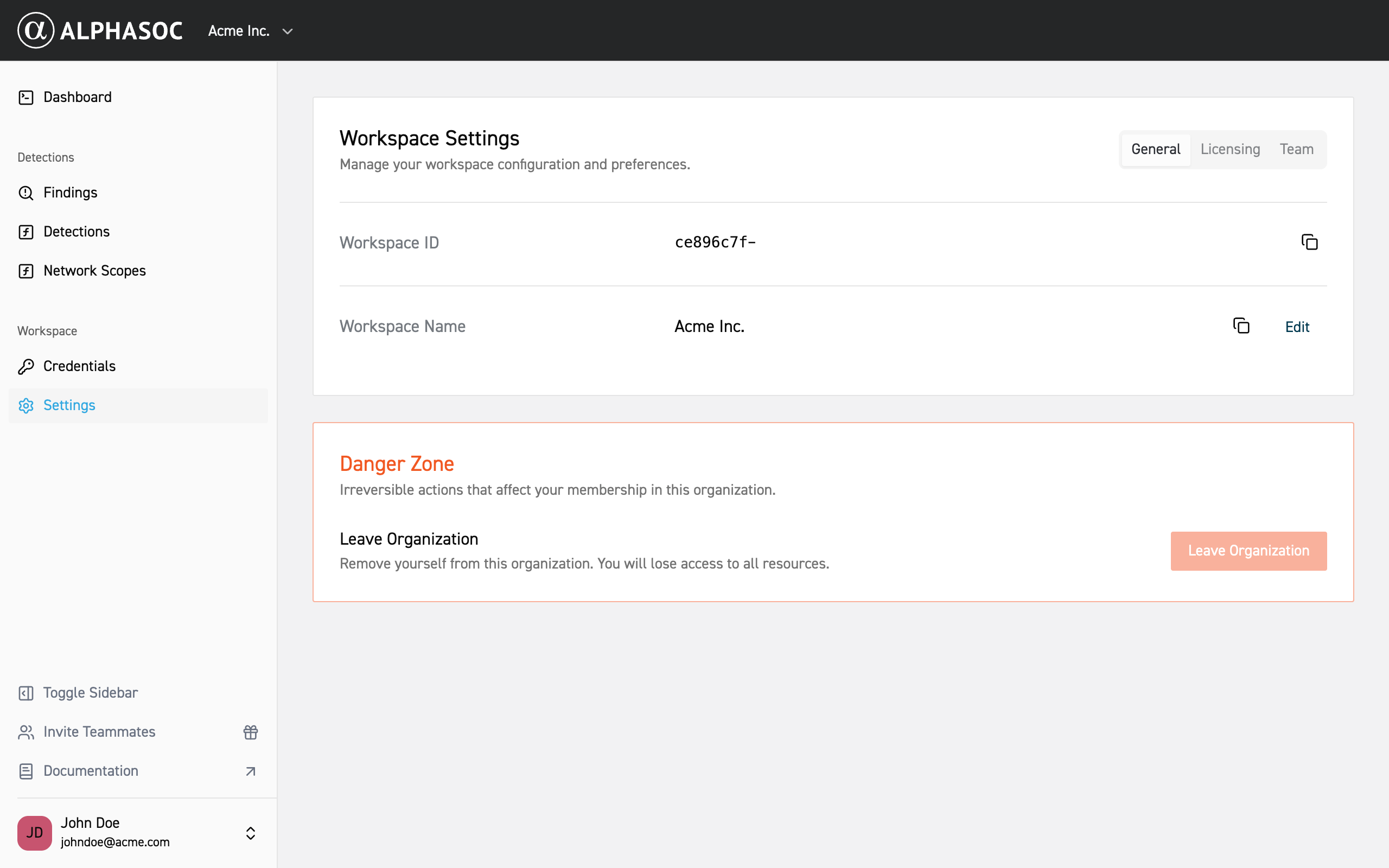Image resolution: width=1389 pixels, height=868 pixels.
Task: Click the Findings magnifier icon
Action: pyautogui.click(x=26, y=193)
